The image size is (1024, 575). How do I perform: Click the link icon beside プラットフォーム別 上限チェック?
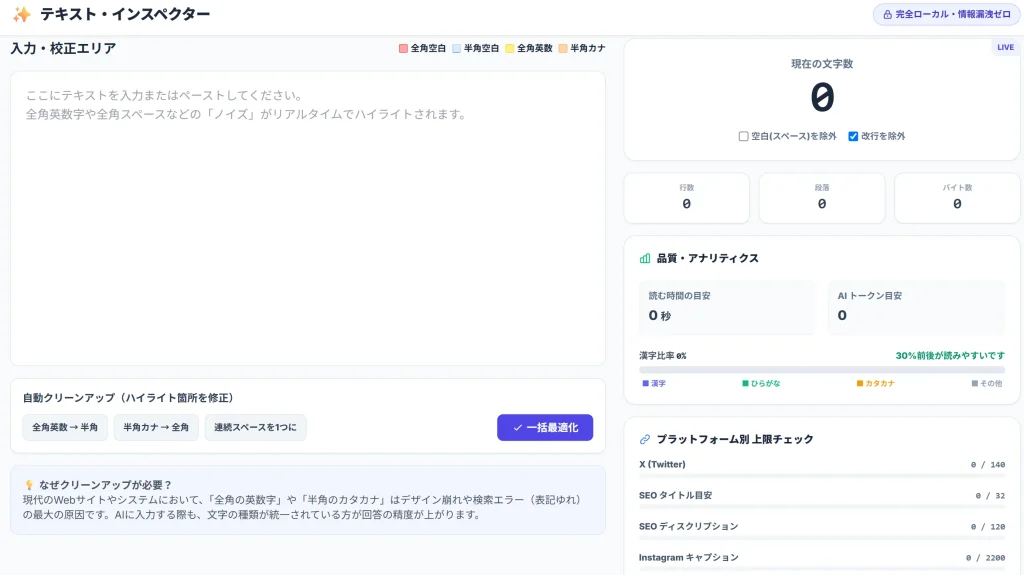(x=645, y=439)
